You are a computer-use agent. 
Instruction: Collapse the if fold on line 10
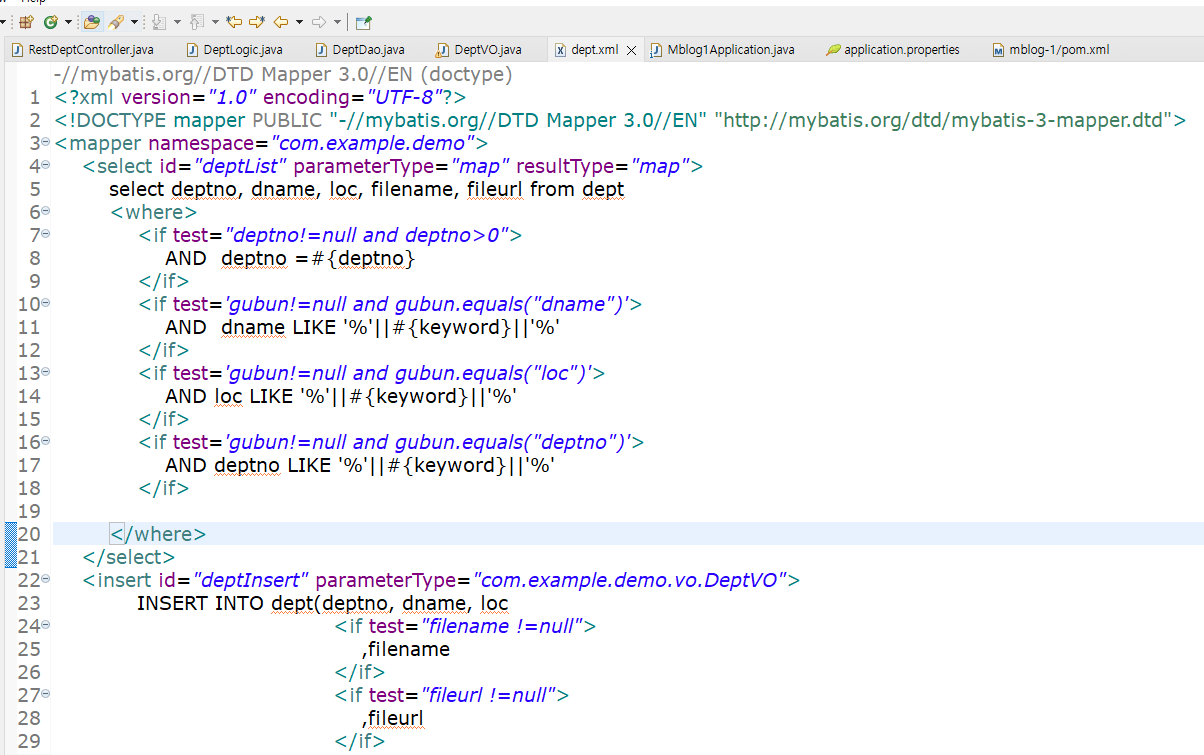pyautogui.click(x=46, y=304)
